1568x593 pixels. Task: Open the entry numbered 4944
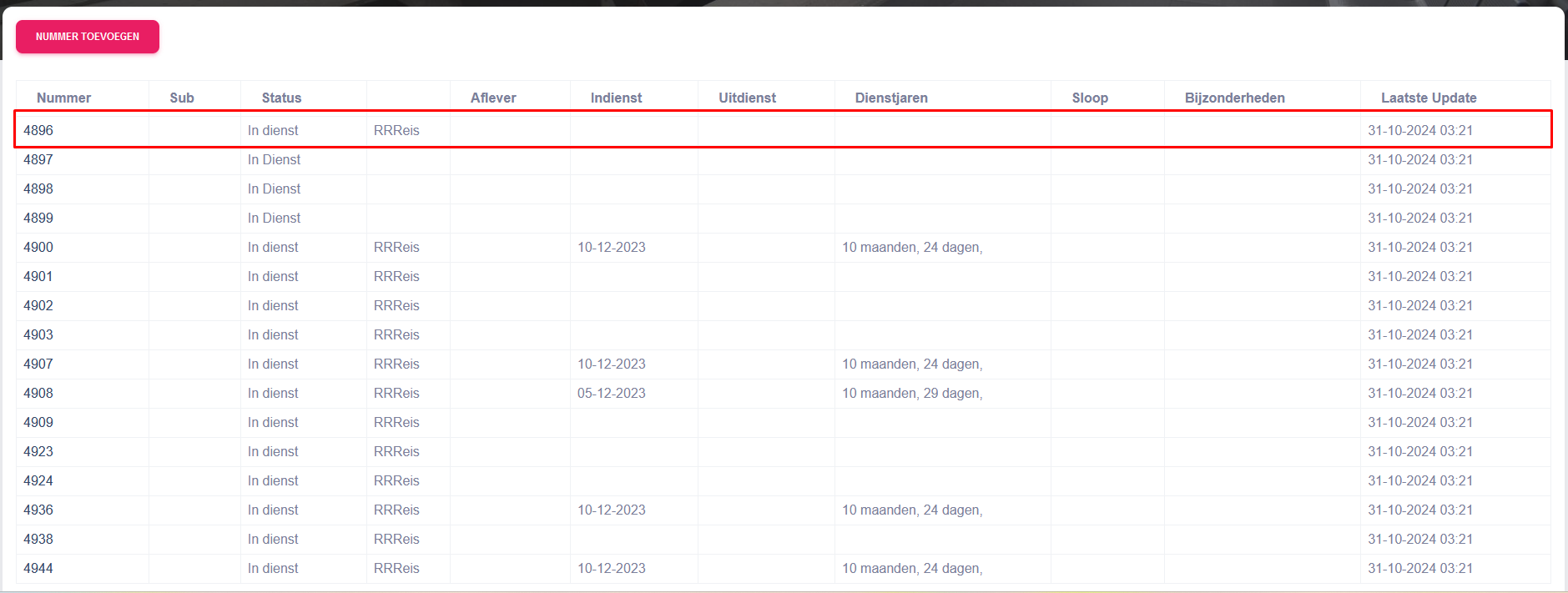[x=38, y=568]
